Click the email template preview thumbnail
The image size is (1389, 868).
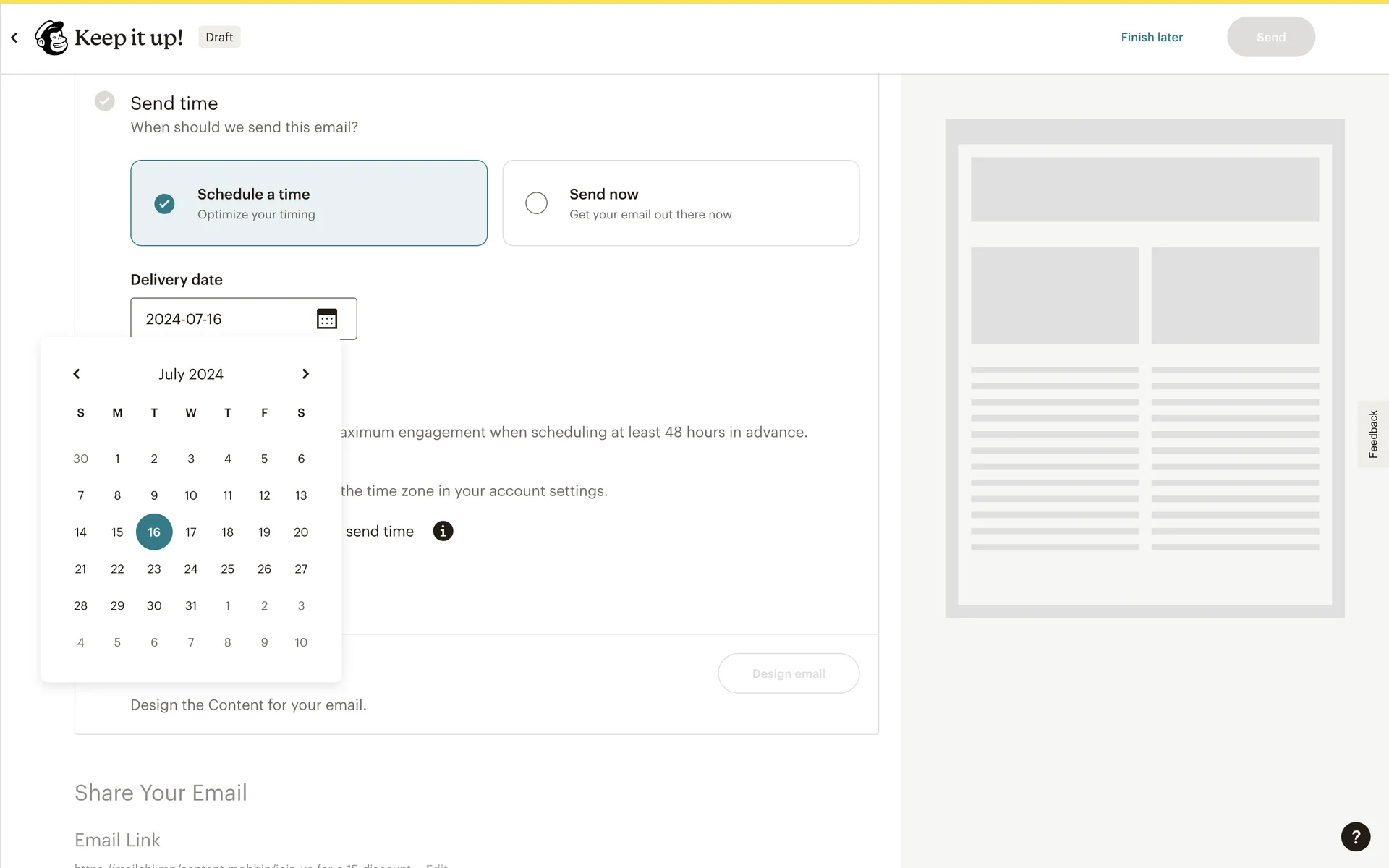coord(1144,368)
